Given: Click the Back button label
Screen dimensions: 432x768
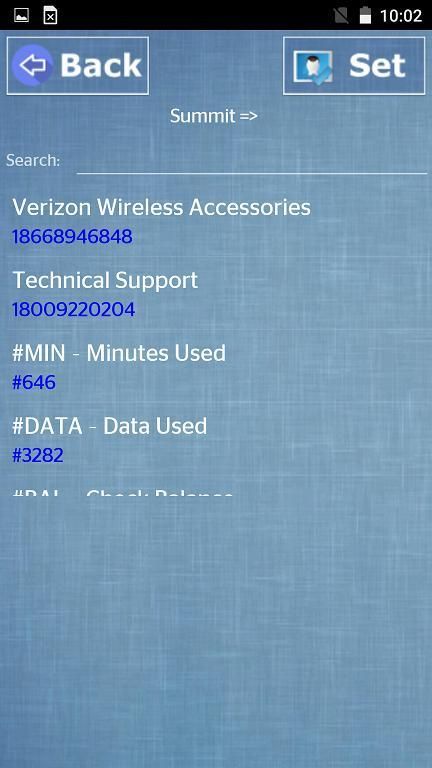Looking at the screenshot, I should [x=100, y=65].
